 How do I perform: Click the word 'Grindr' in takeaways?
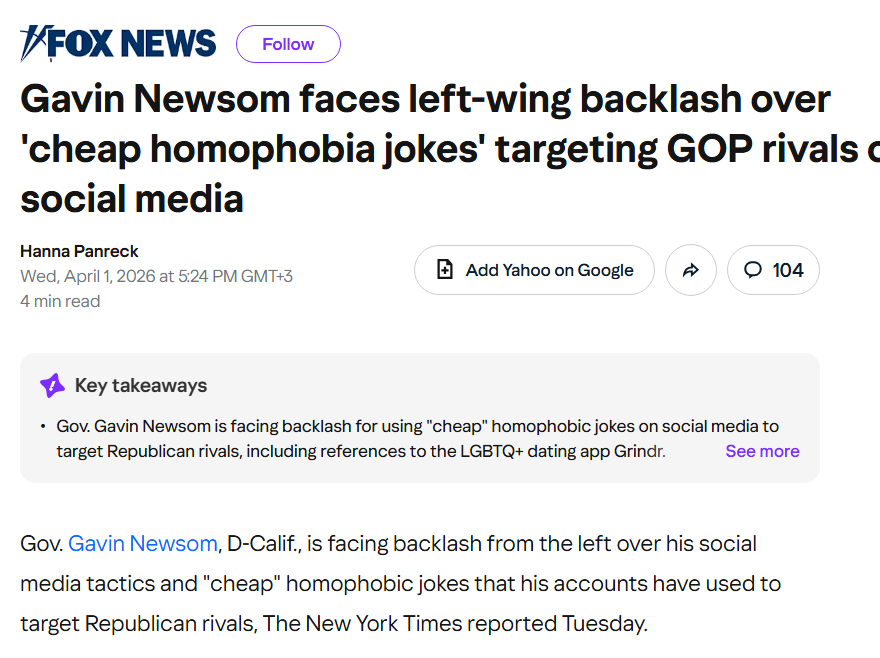[x=638, y=451]
